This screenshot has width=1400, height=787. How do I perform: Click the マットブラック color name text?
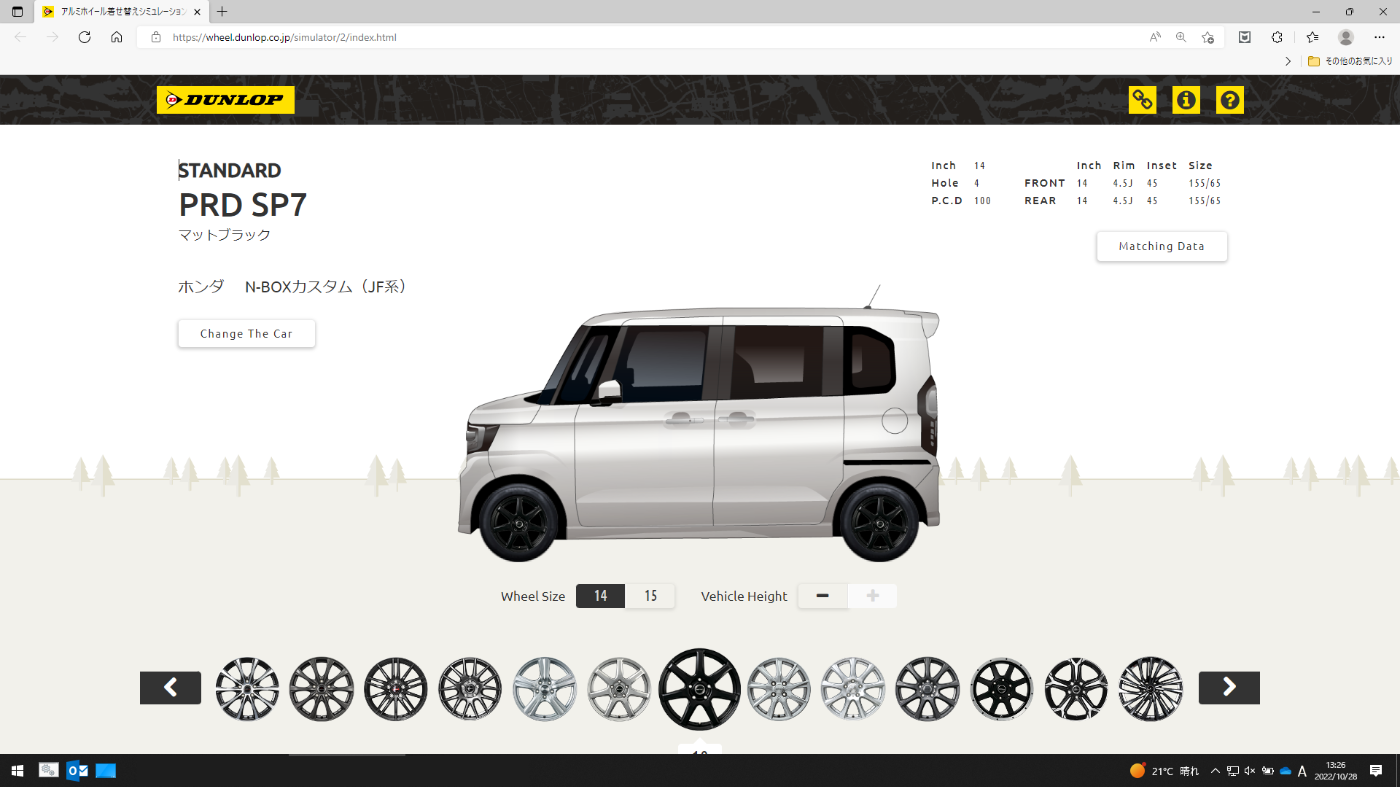[x=225, y=235]
